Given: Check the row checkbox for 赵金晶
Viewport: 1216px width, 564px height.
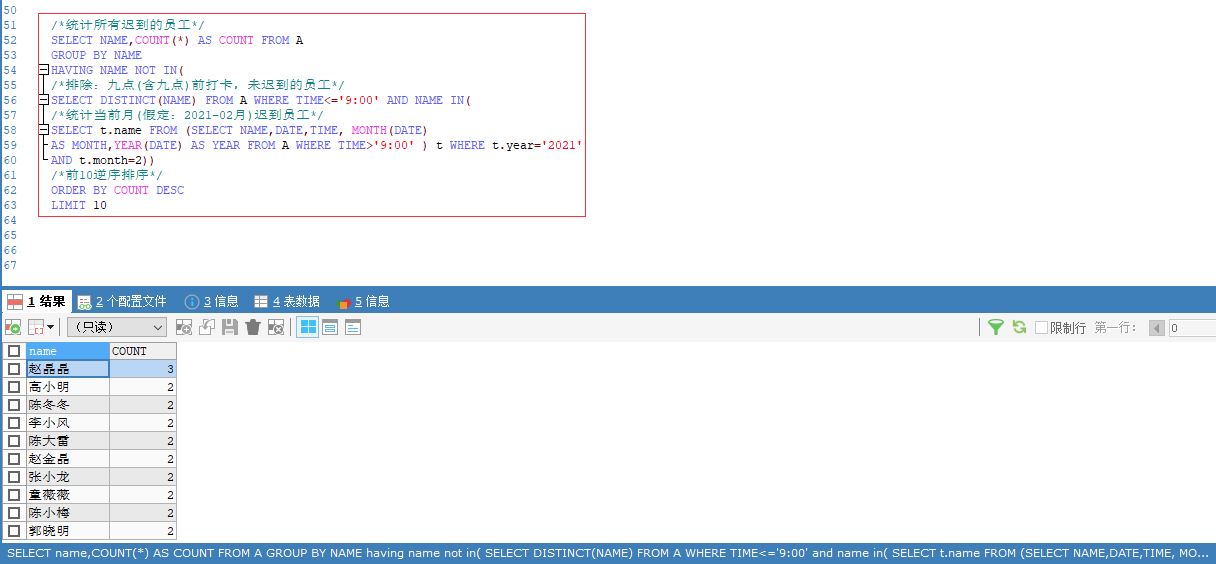Looking at the screenshot, I should 14,459.
